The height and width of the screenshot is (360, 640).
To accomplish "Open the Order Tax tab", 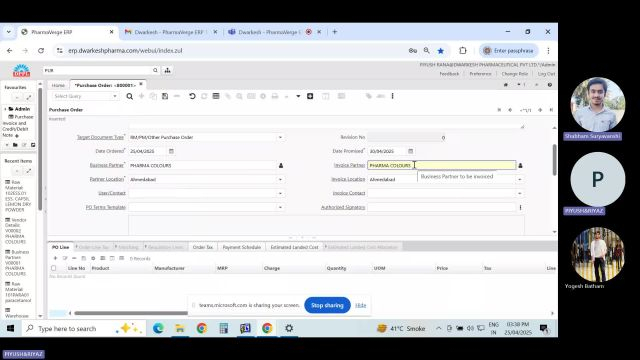I will click(203, 247).
